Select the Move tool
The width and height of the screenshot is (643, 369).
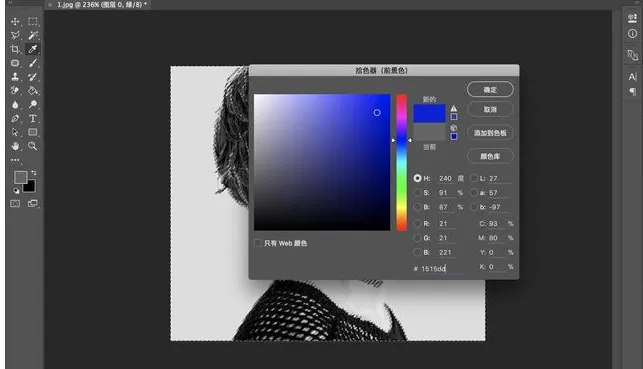click(x=15, y=21)
